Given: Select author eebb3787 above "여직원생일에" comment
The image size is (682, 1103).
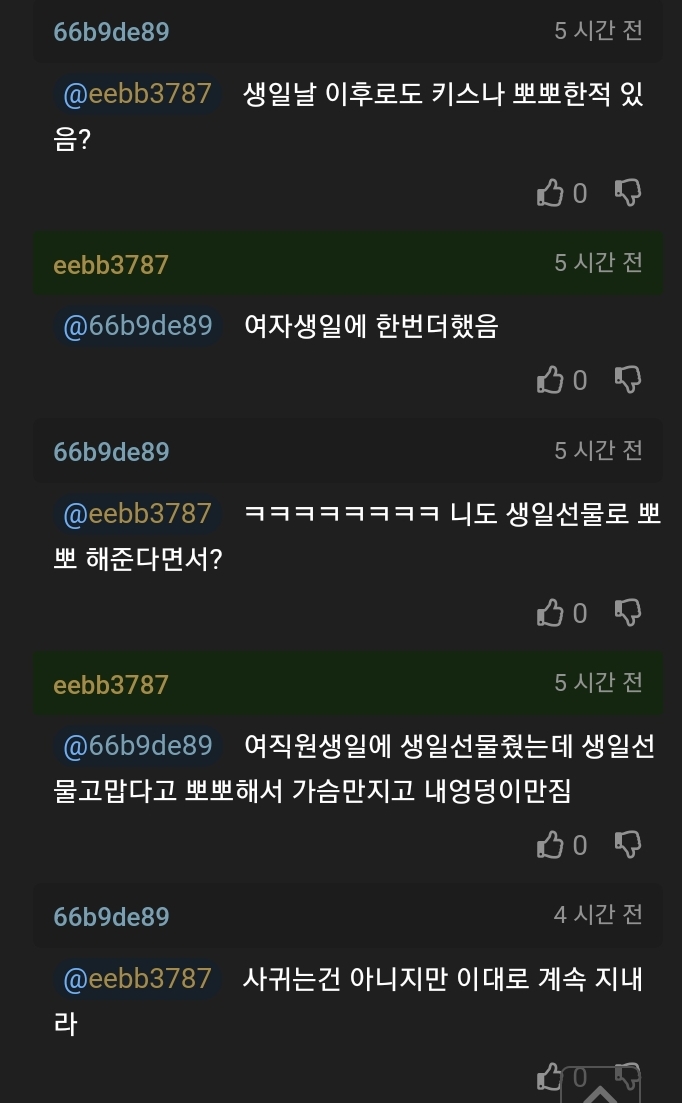Looking at the screenshot, I should click(111, 685).
